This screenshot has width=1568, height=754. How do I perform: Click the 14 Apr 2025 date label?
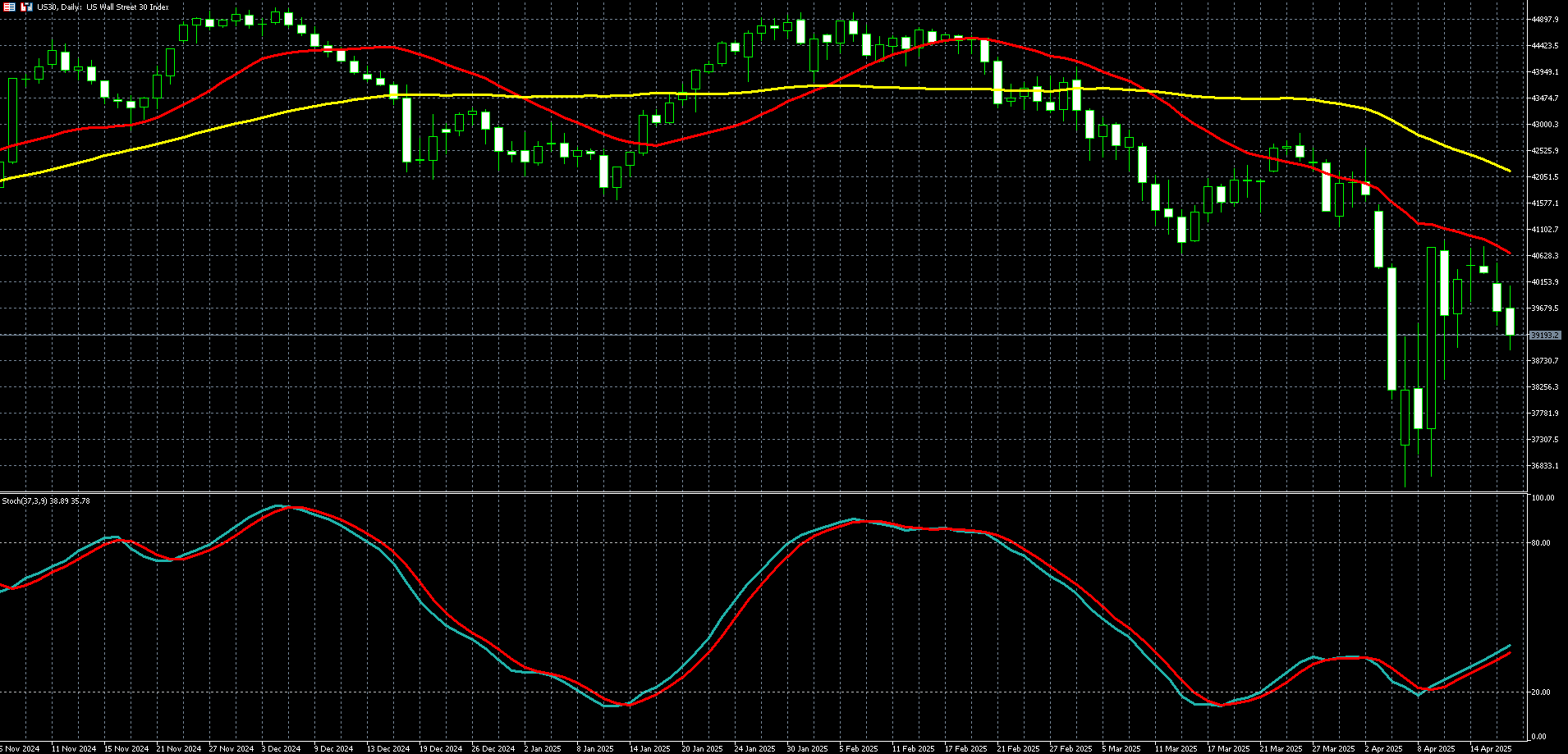(1490, 748)
